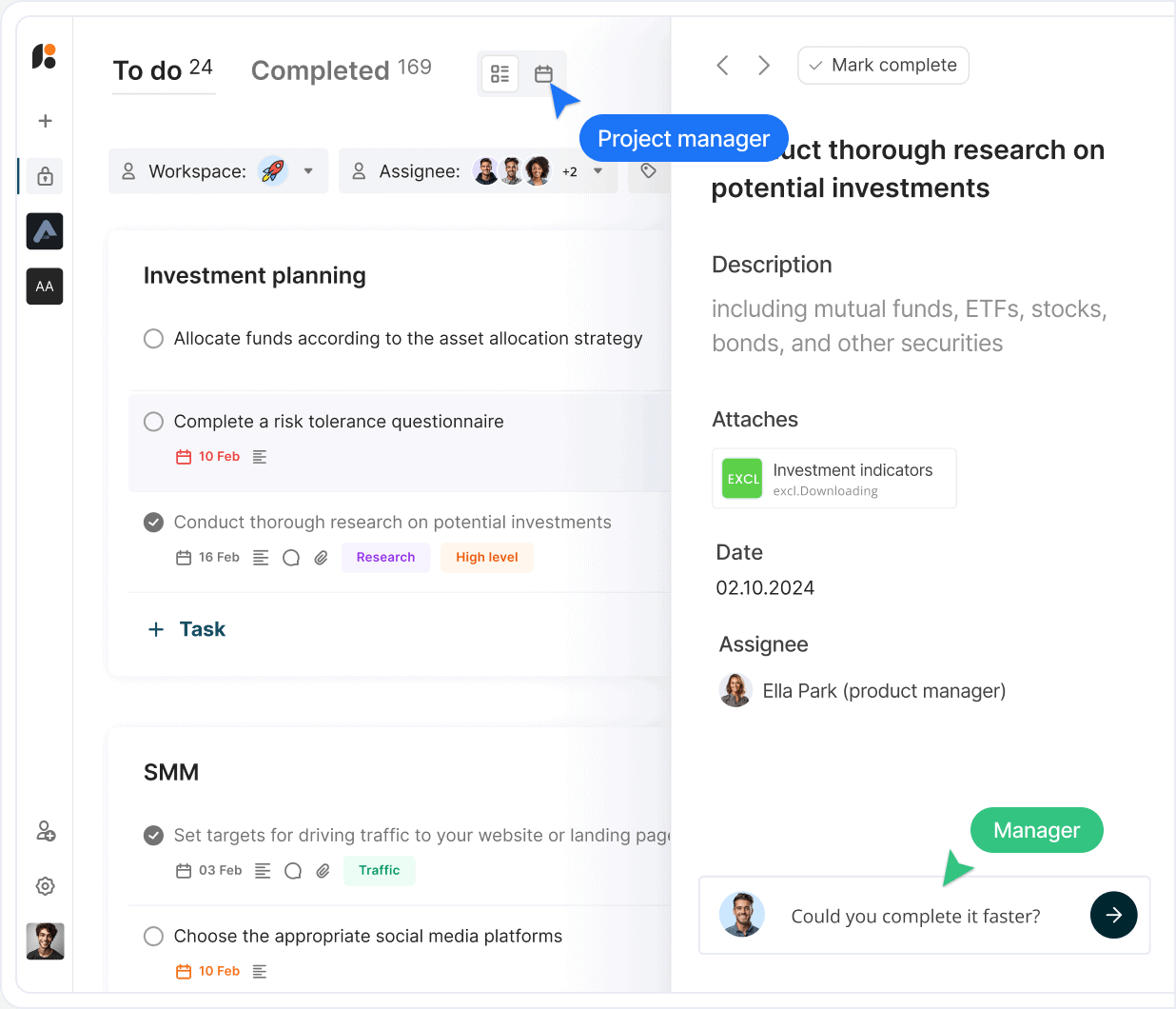Open settings gear in sidebar
The image size is (1176, 1009).
click(x=45, y=886)
